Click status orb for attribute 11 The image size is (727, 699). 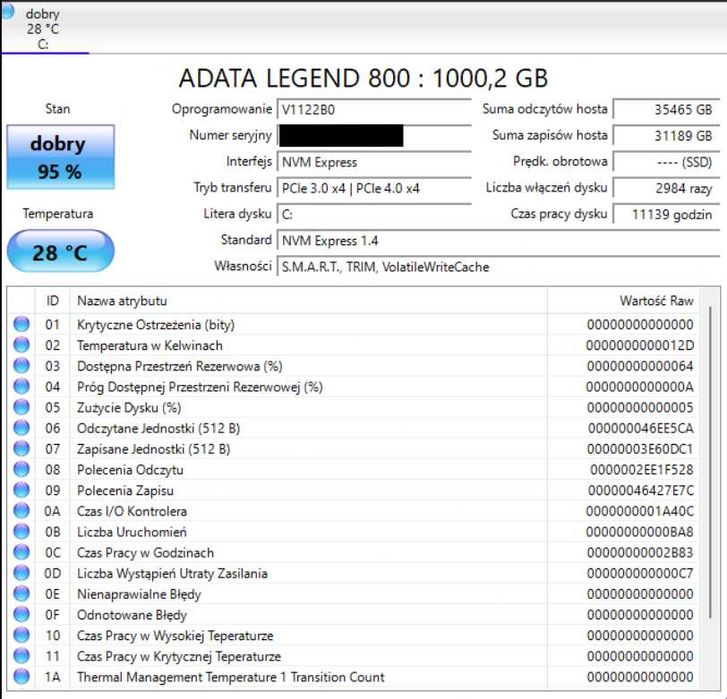(21, 656)
